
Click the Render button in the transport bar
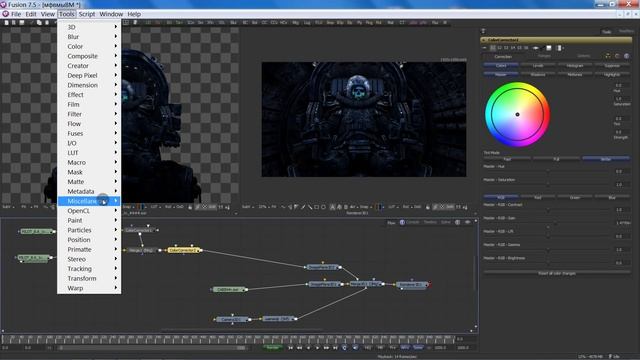point(273,347)
